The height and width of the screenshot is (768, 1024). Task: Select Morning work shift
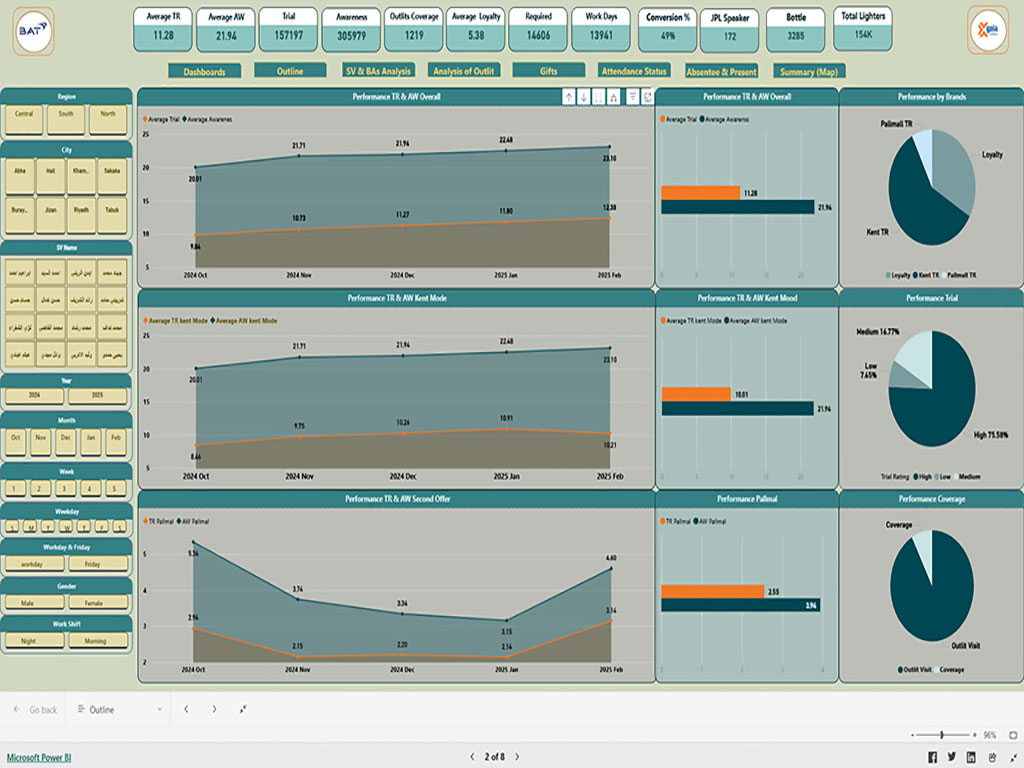tap(97, 641)
